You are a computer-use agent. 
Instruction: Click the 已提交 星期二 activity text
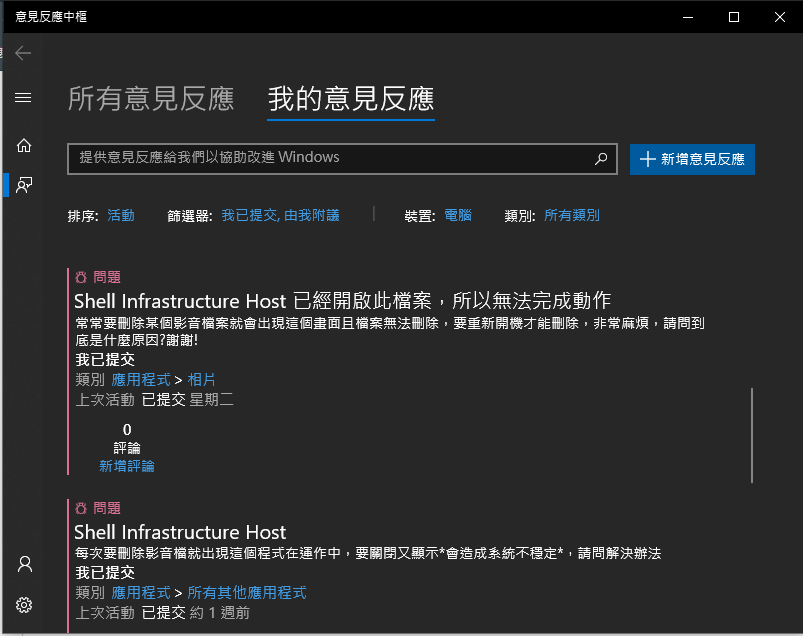[187, 399]
